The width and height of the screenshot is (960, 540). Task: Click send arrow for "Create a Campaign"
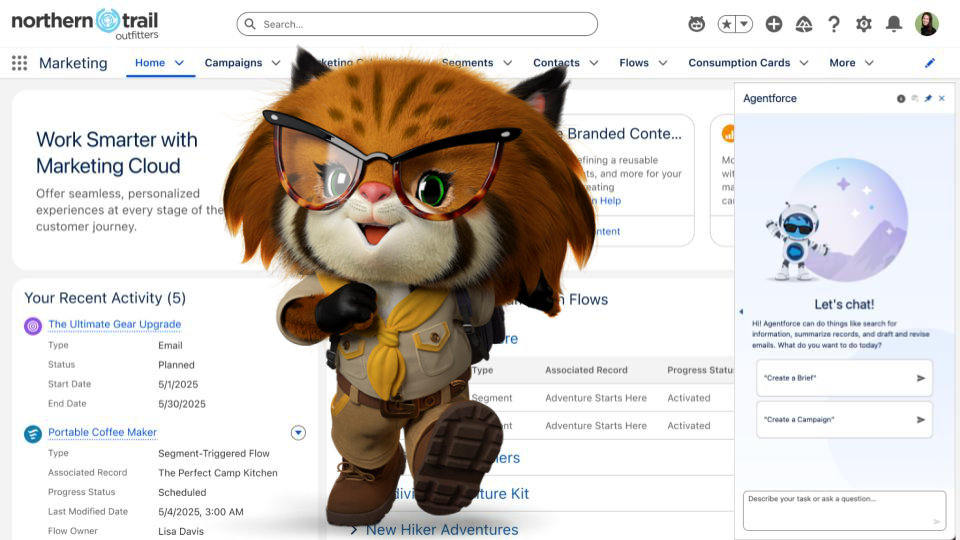tap(920, 420)
